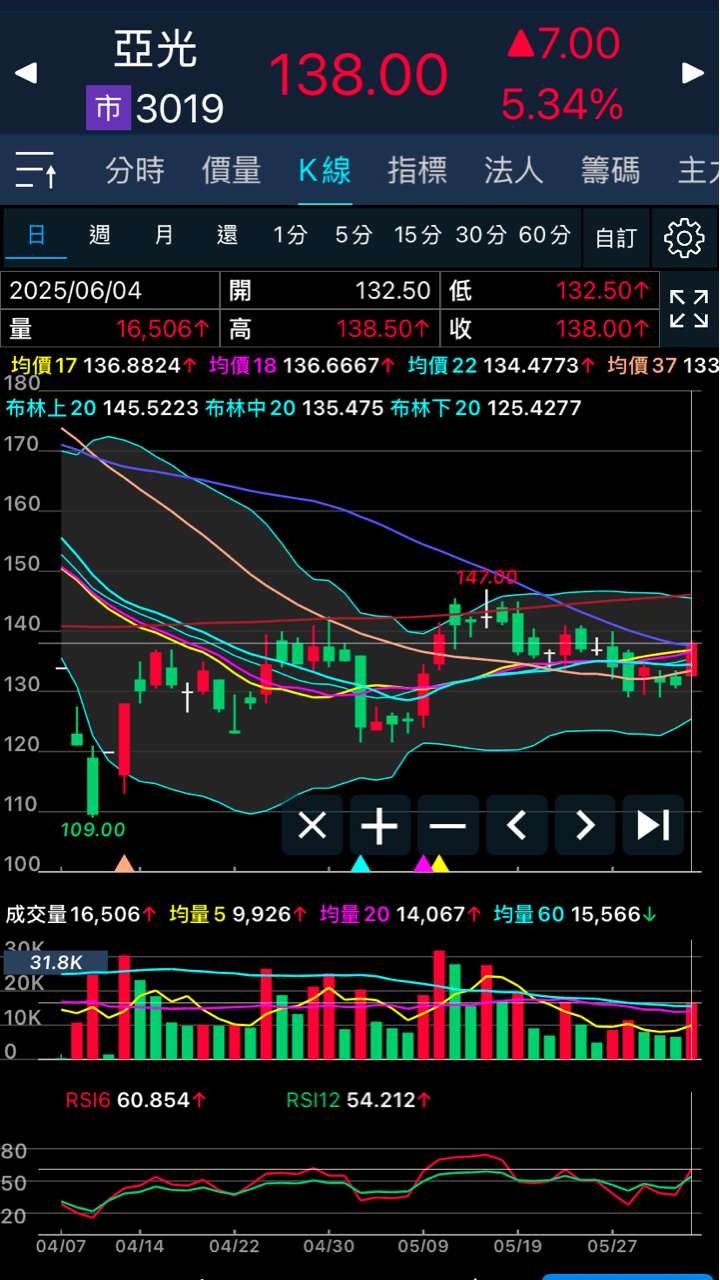This screenshot has height=1280, width=720.
Task: Go to next stock with right arrow
Action: pos(693,73)
